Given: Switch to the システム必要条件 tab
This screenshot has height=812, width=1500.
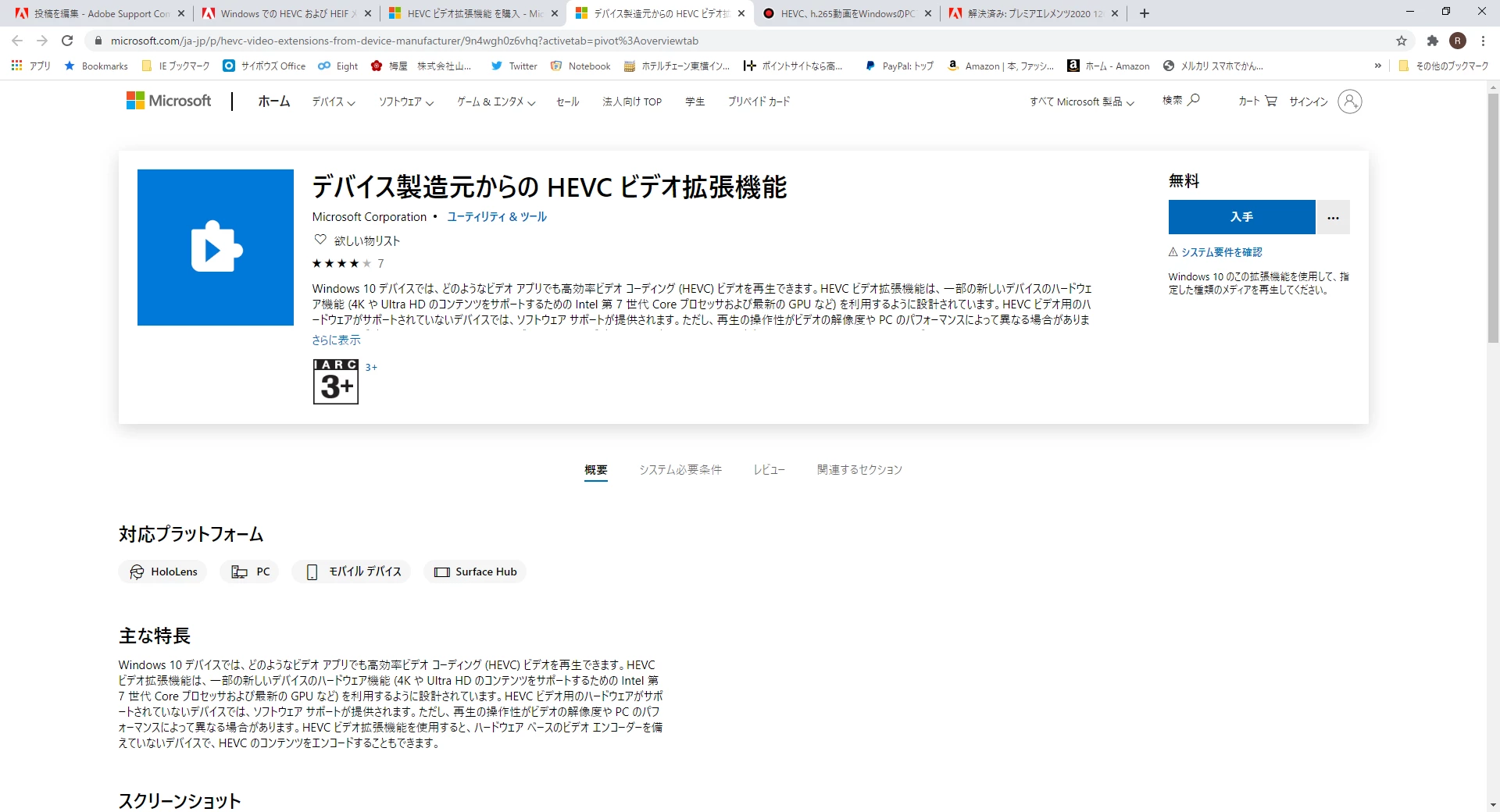Looking at the screenshot, I should [680, 469].
